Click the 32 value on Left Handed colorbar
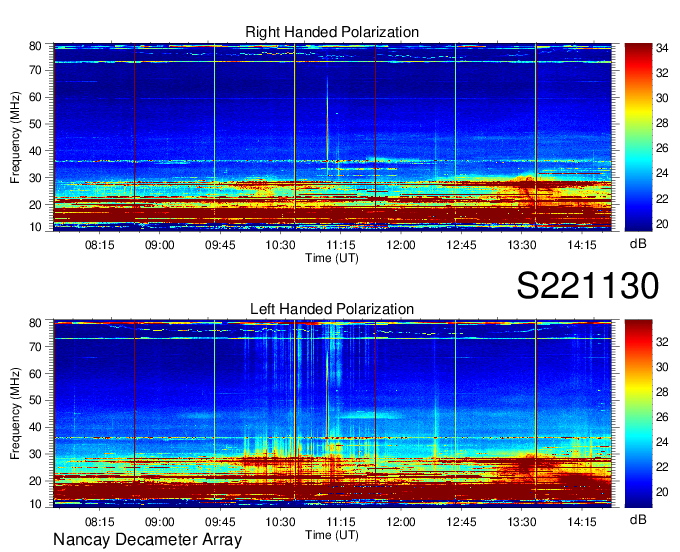Viewport: 680px width, 552px height. pos(662,342)
